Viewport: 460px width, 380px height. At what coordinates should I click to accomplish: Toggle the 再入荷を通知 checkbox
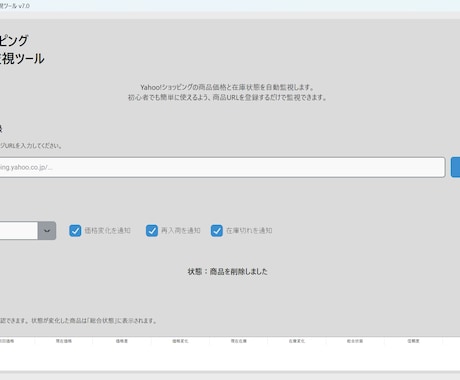pyautogui.click(x=152, y=231)
